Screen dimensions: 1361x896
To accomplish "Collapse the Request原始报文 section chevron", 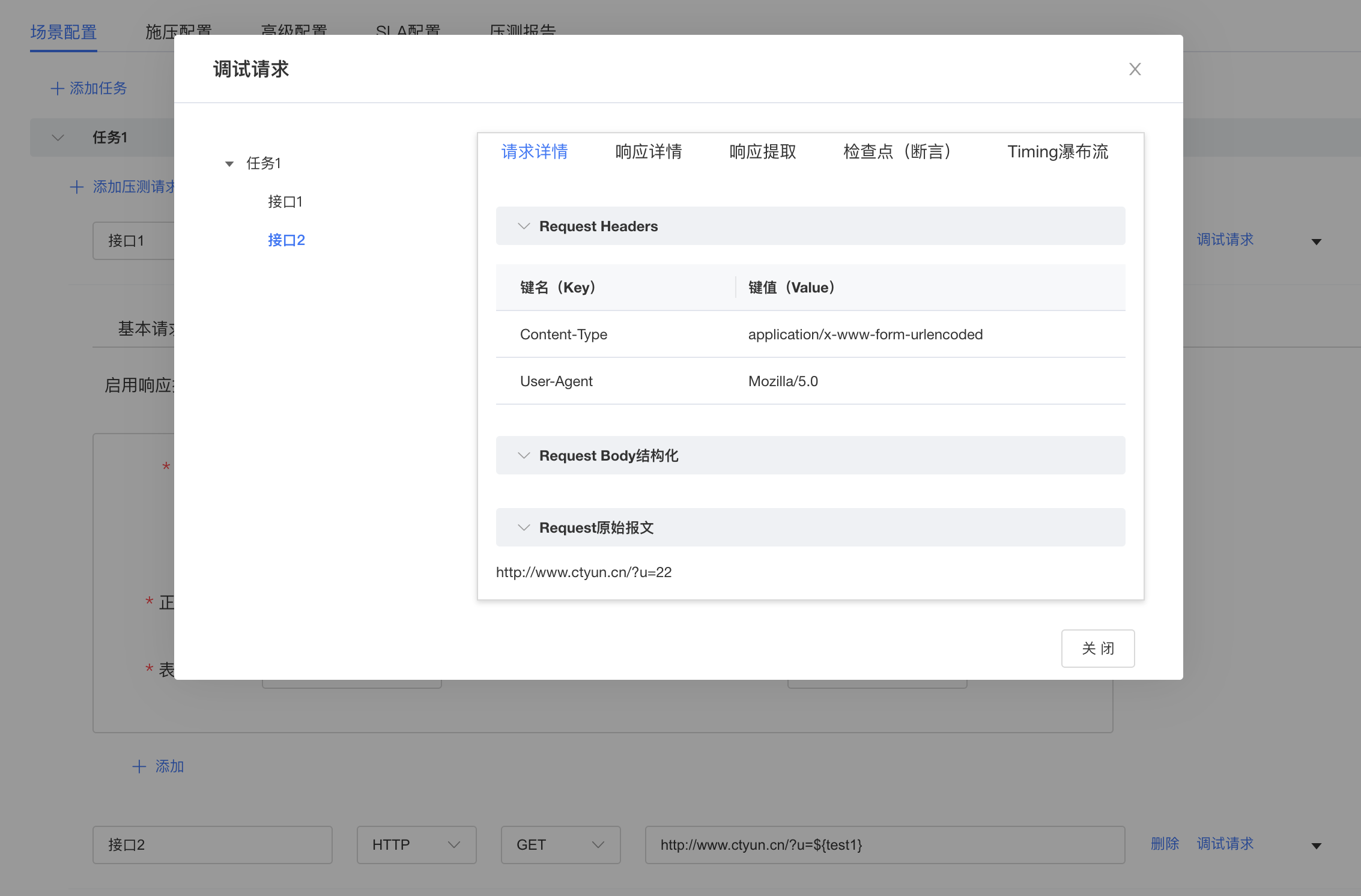I will (x=524, y=528).
